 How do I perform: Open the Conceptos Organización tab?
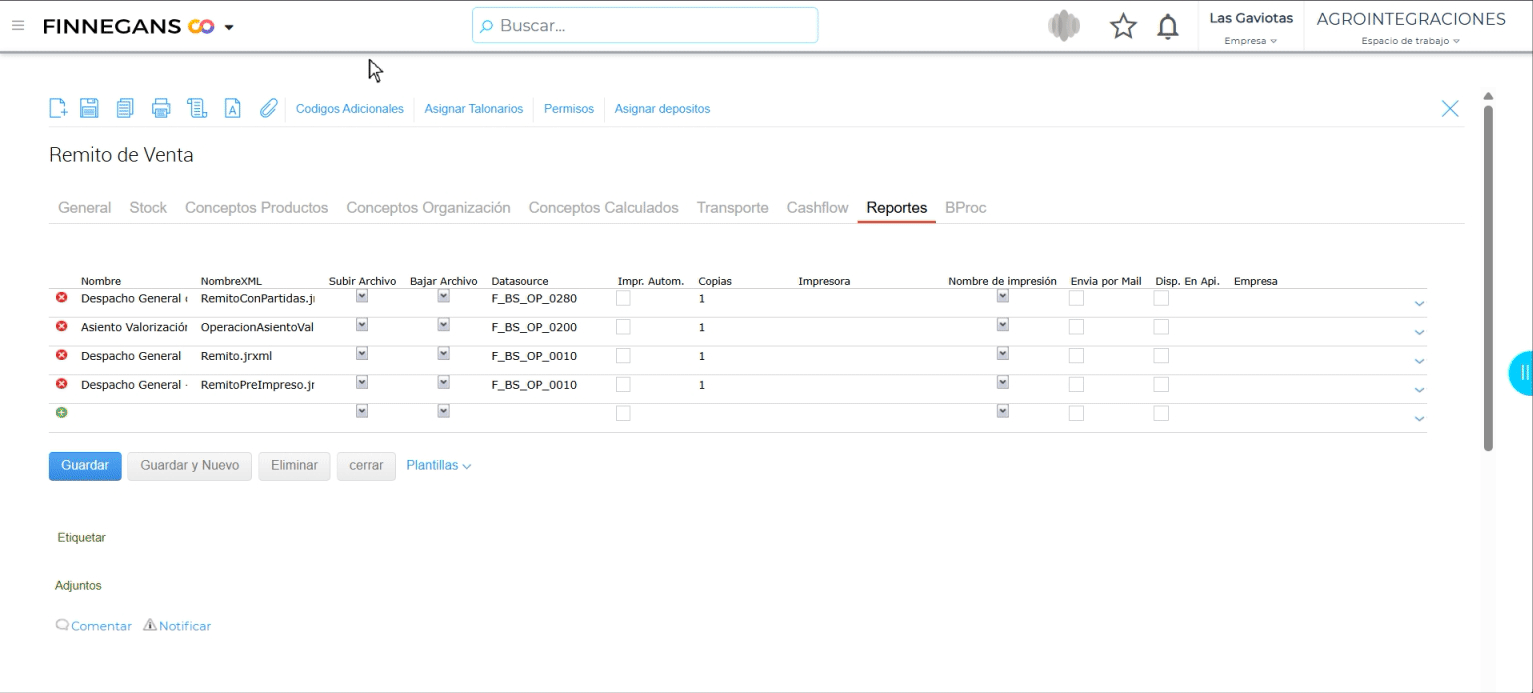point(428,208)
